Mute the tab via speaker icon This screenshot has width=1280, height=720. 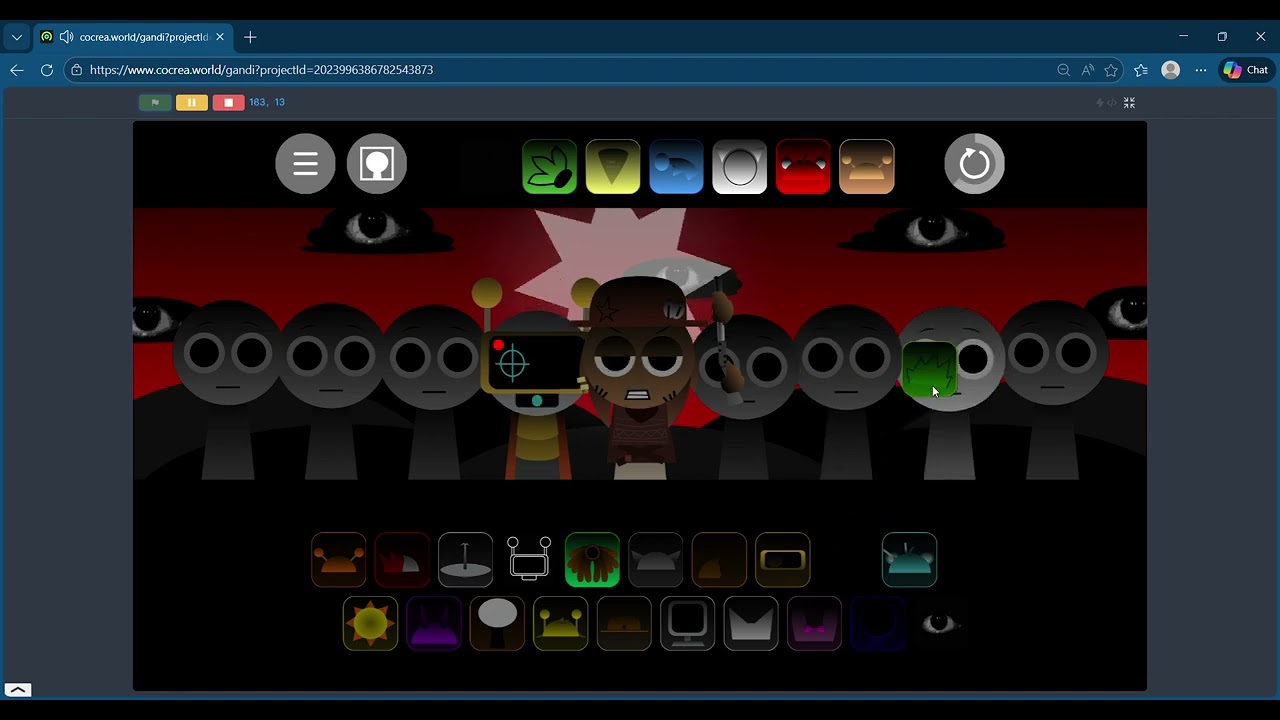66,37
